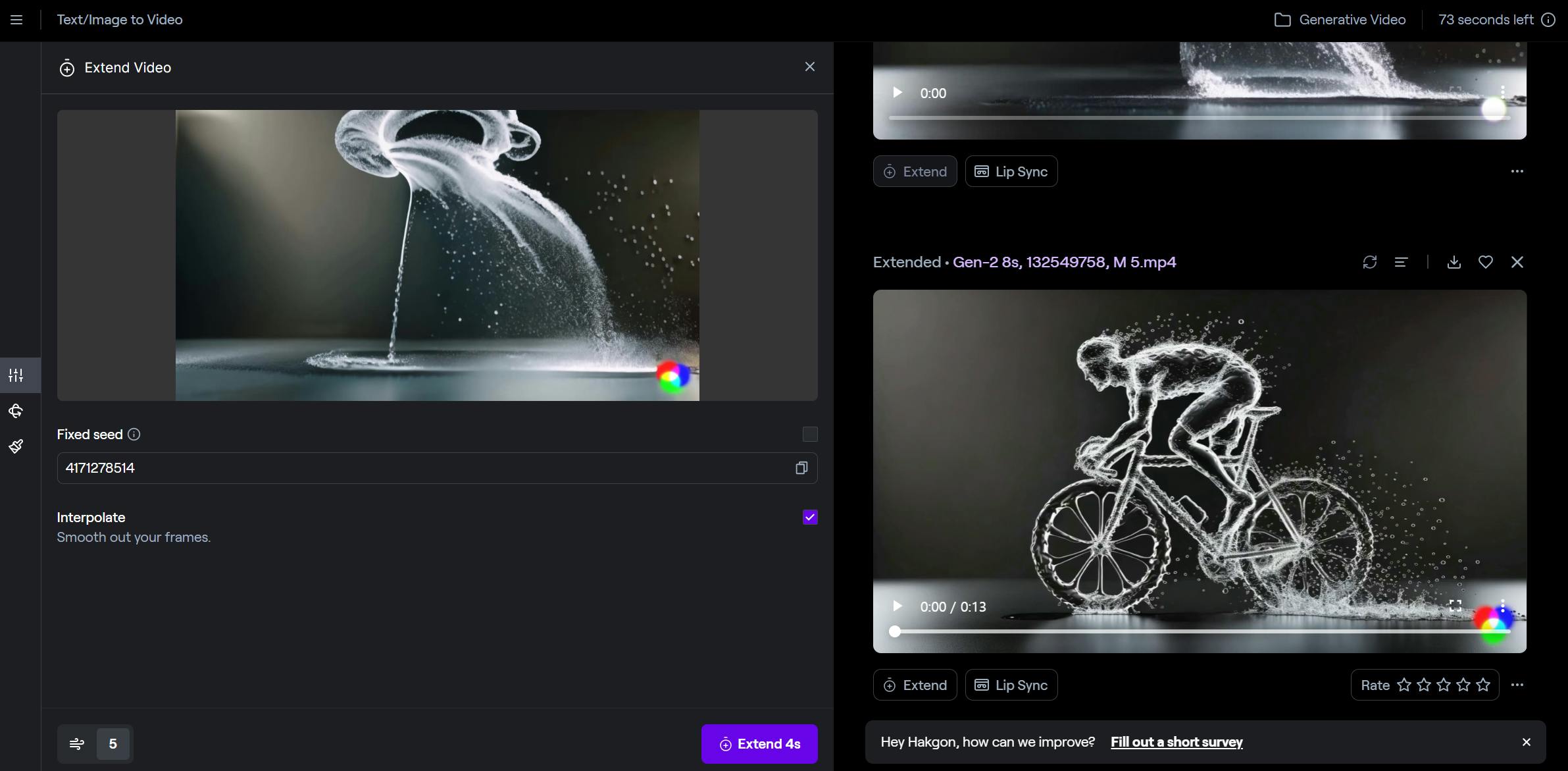Select the camera motion sidebar icon
This screenshot has width=1568, height=771.
(x=16, y=412)
